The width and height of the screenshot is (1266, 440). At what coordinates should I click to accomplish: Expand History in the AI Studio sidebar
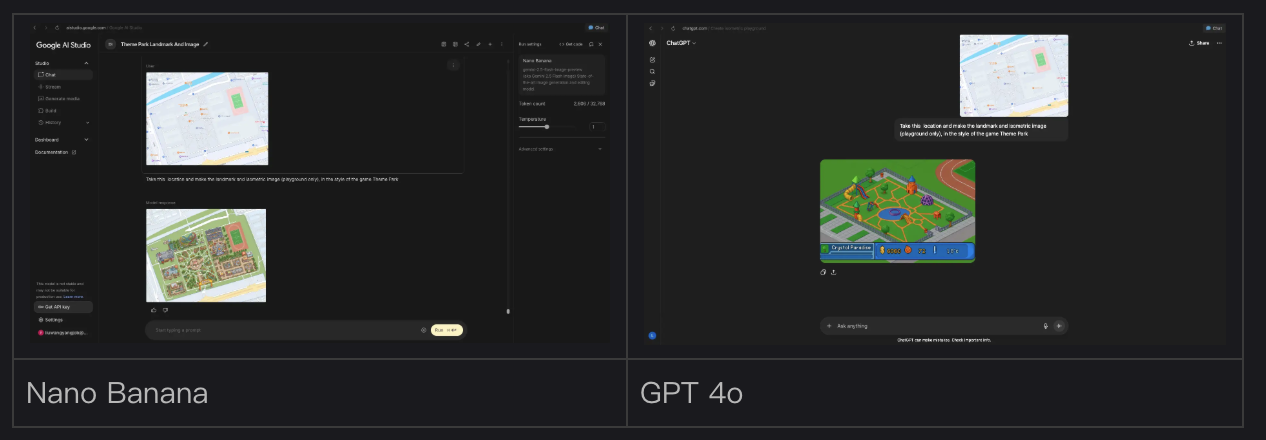62,122
